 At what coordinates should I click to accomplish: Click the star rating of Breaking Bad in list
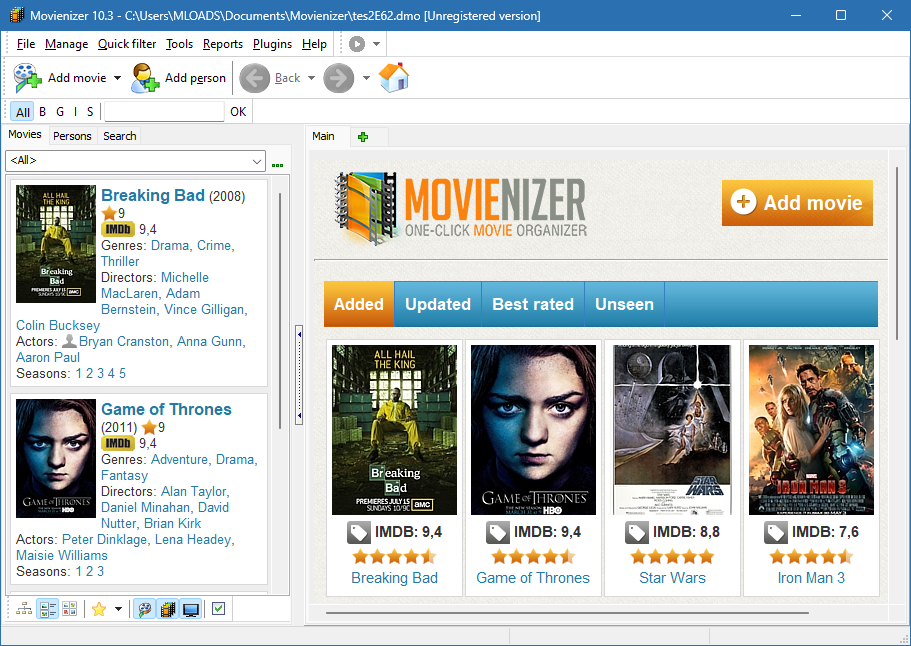click(109, 213)
